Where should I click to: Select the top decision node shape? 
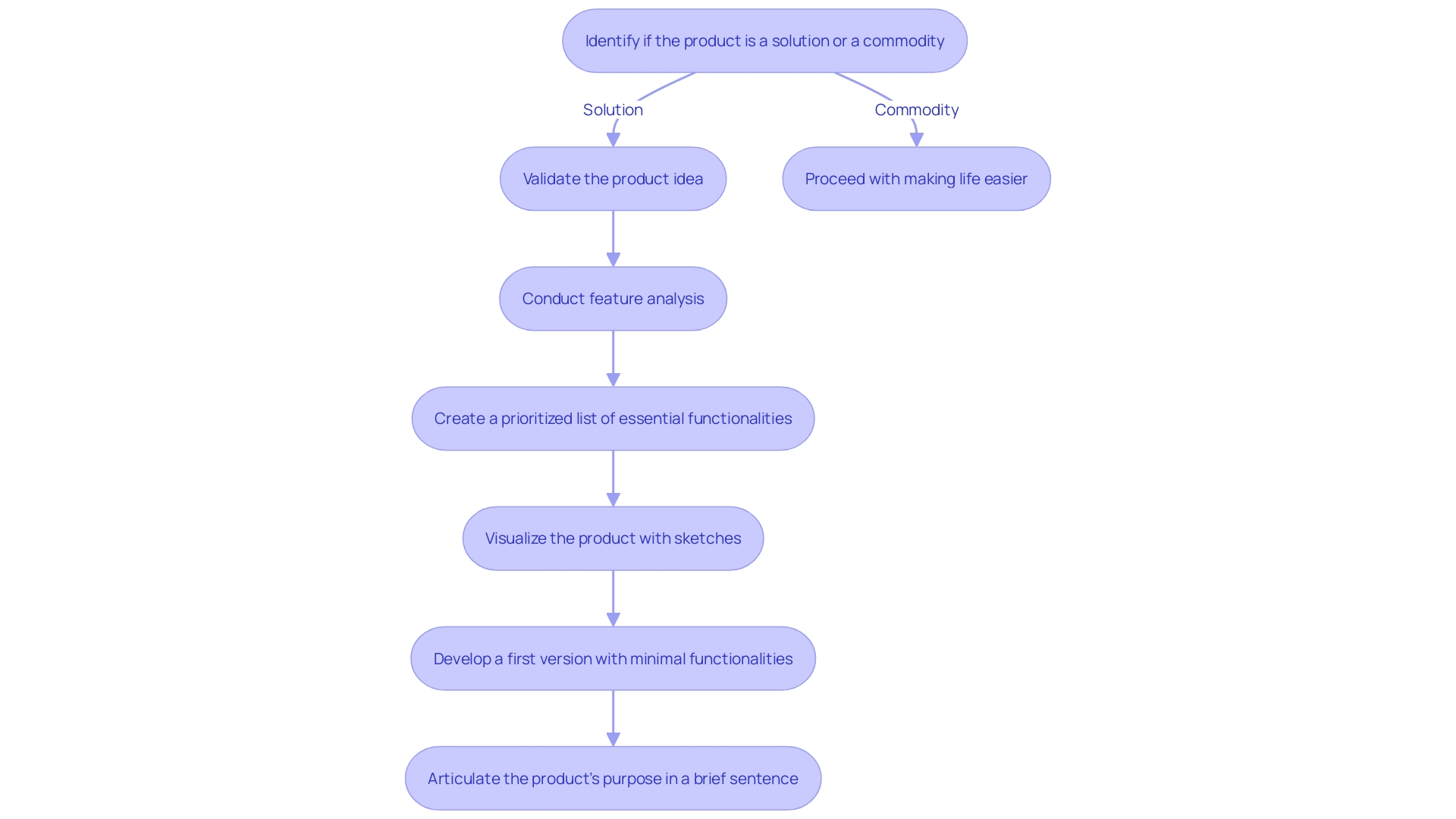click(763, 40)
